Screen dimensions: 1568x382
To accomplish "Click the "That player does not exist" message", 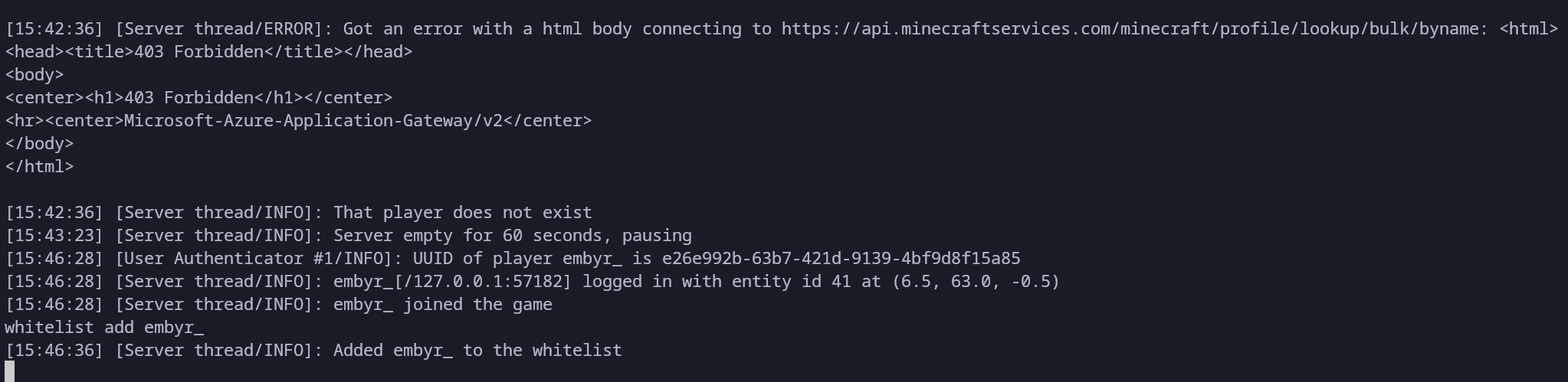I will coord(462,213).
